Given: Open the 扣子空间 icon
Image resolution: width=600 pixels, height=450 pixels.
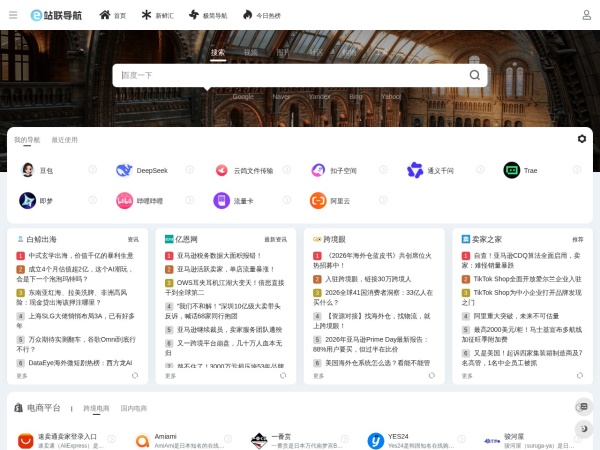Looking at the screenshot, I should 318,170.
